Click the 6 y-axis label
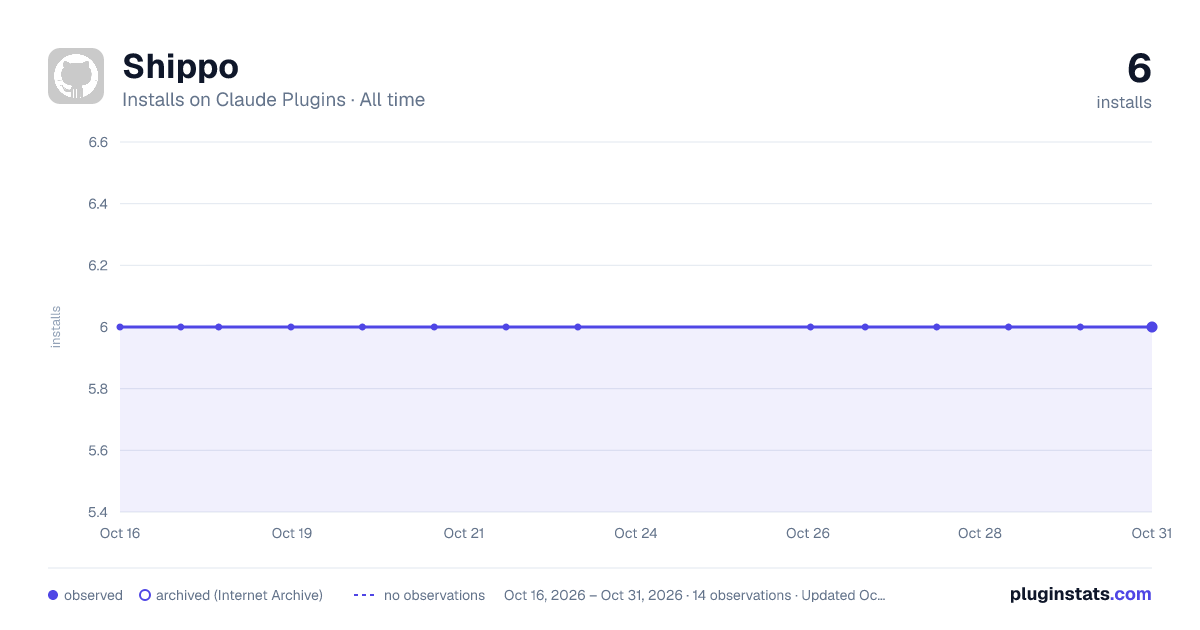Image resolution: width=1200 pixels, height=630 pixels. pyautogui.click(x=104, y=327)
